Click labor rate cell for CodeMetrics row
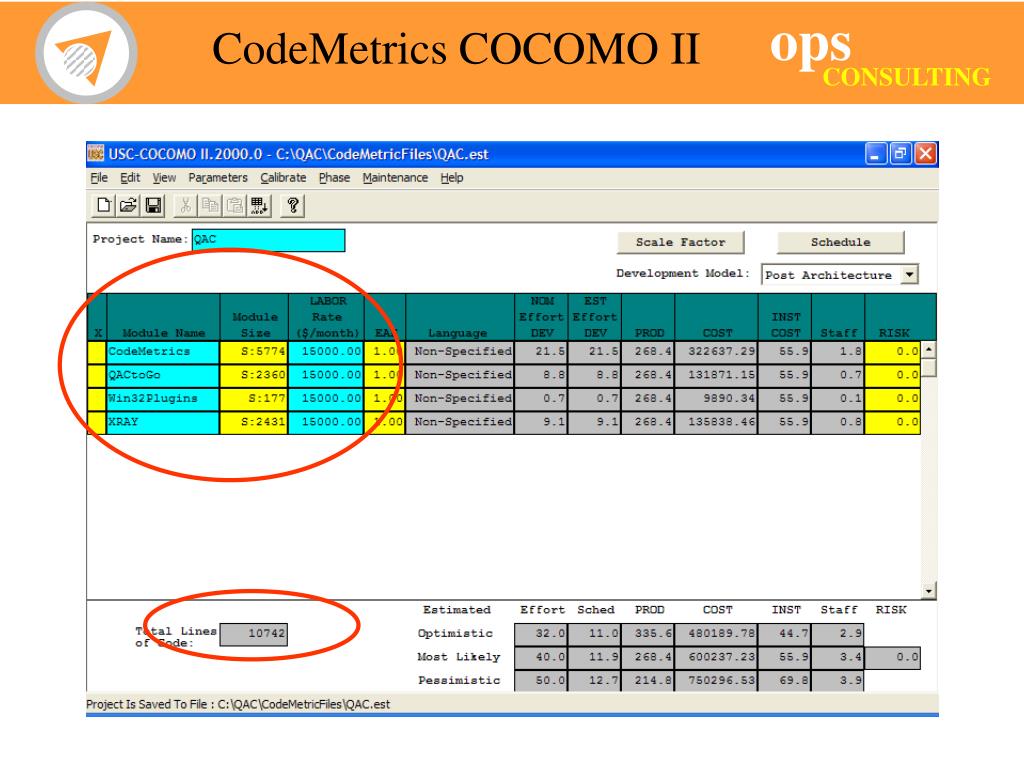Viewport: 1024px width, 768px height. [x=326, y=351]
